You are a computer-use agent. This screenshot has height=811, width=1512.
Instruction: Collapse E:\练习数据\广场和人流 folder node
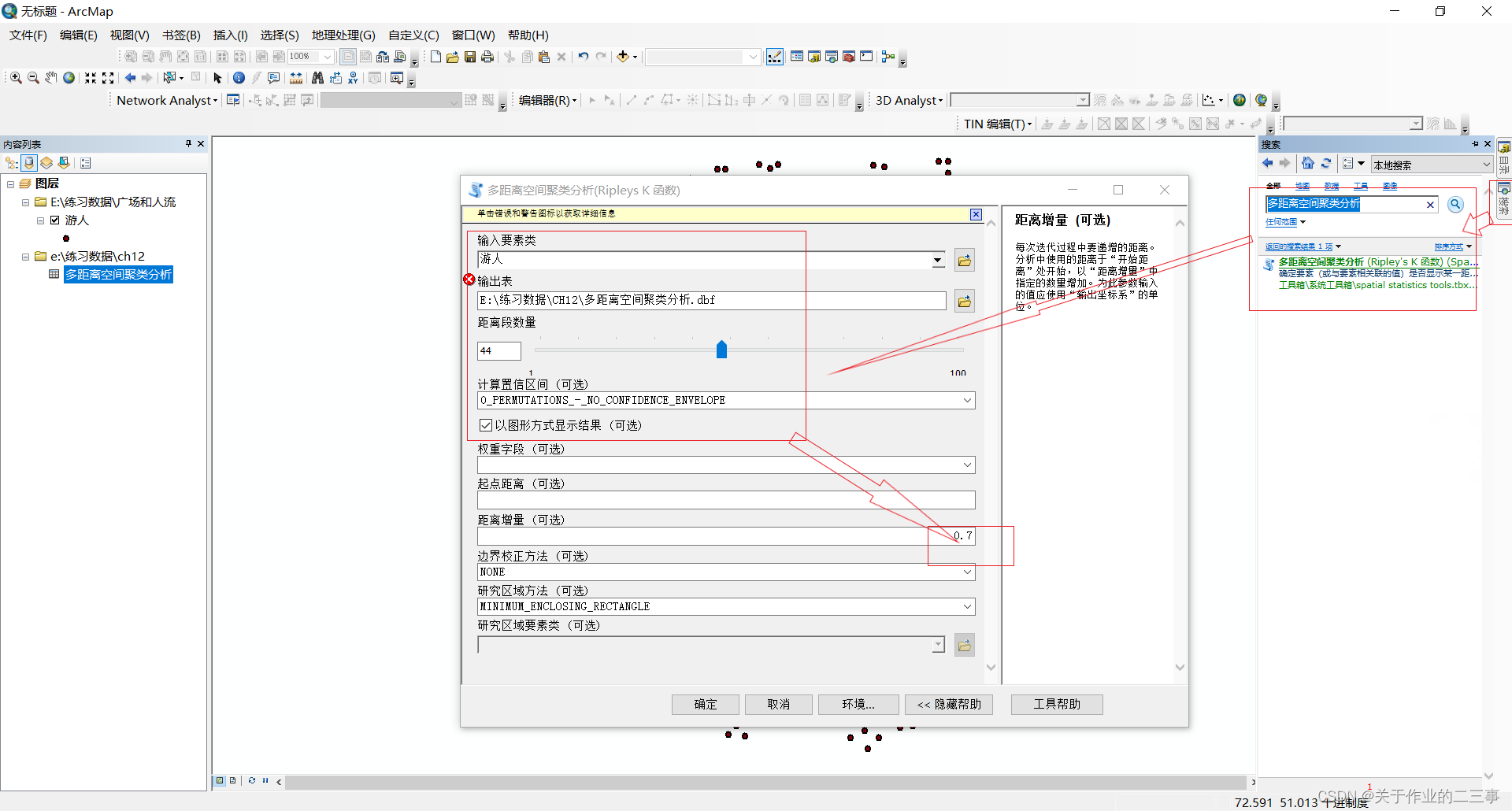(25, 202)
